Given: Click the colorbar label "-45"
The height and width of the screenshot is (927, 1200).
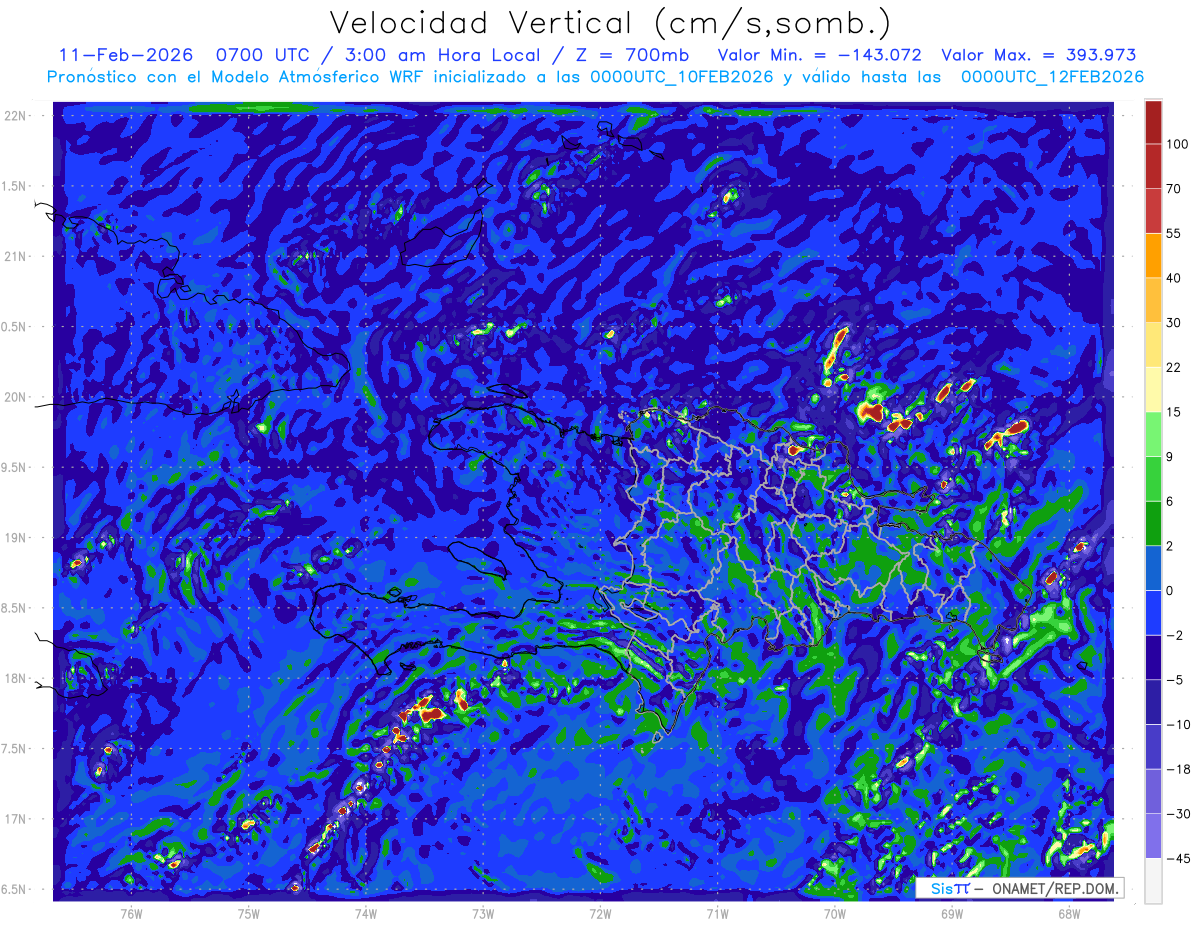Looking at the screenshot, I should click(x=1177, y=858).
